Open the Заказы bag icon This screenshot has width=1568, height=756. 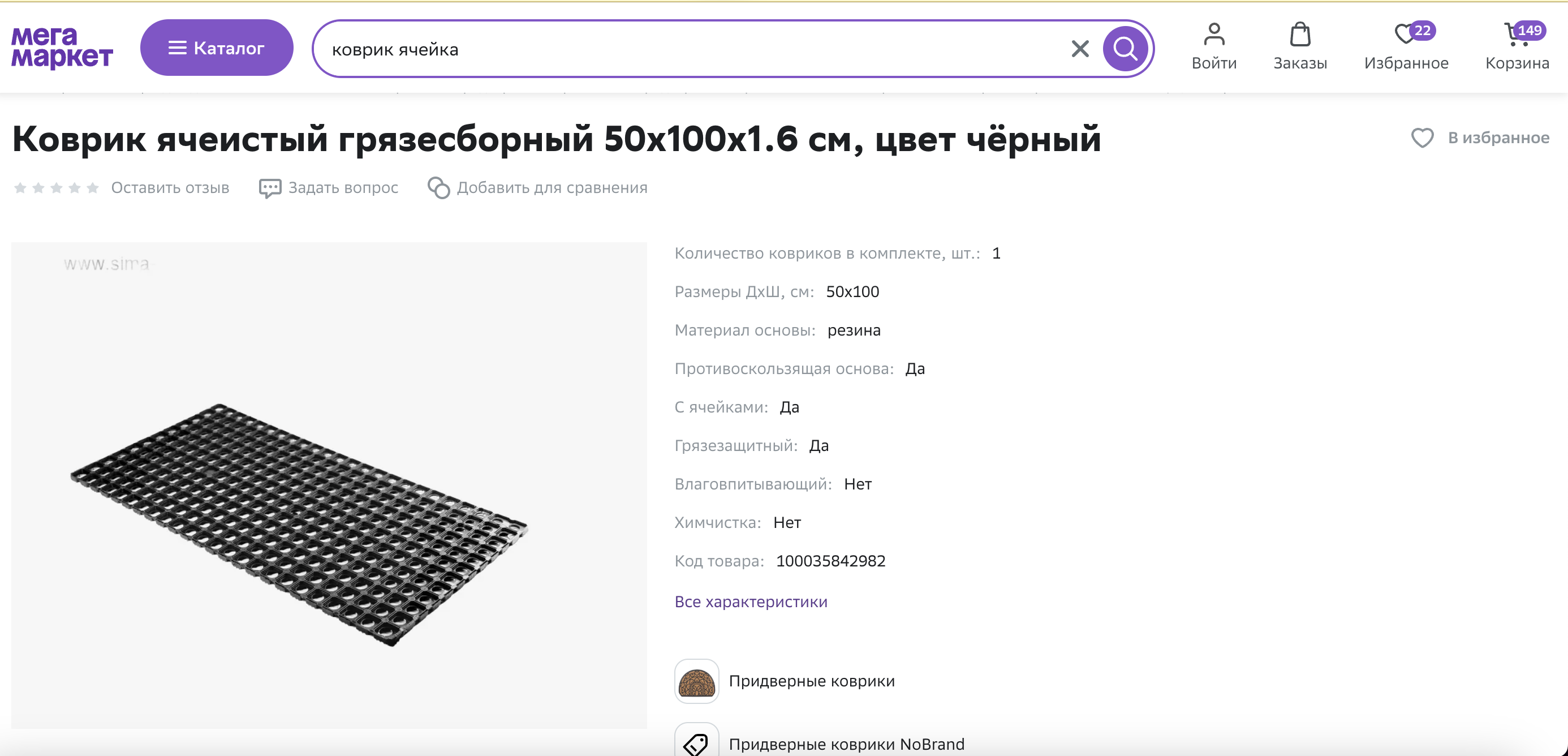(x=1300, y=34)
